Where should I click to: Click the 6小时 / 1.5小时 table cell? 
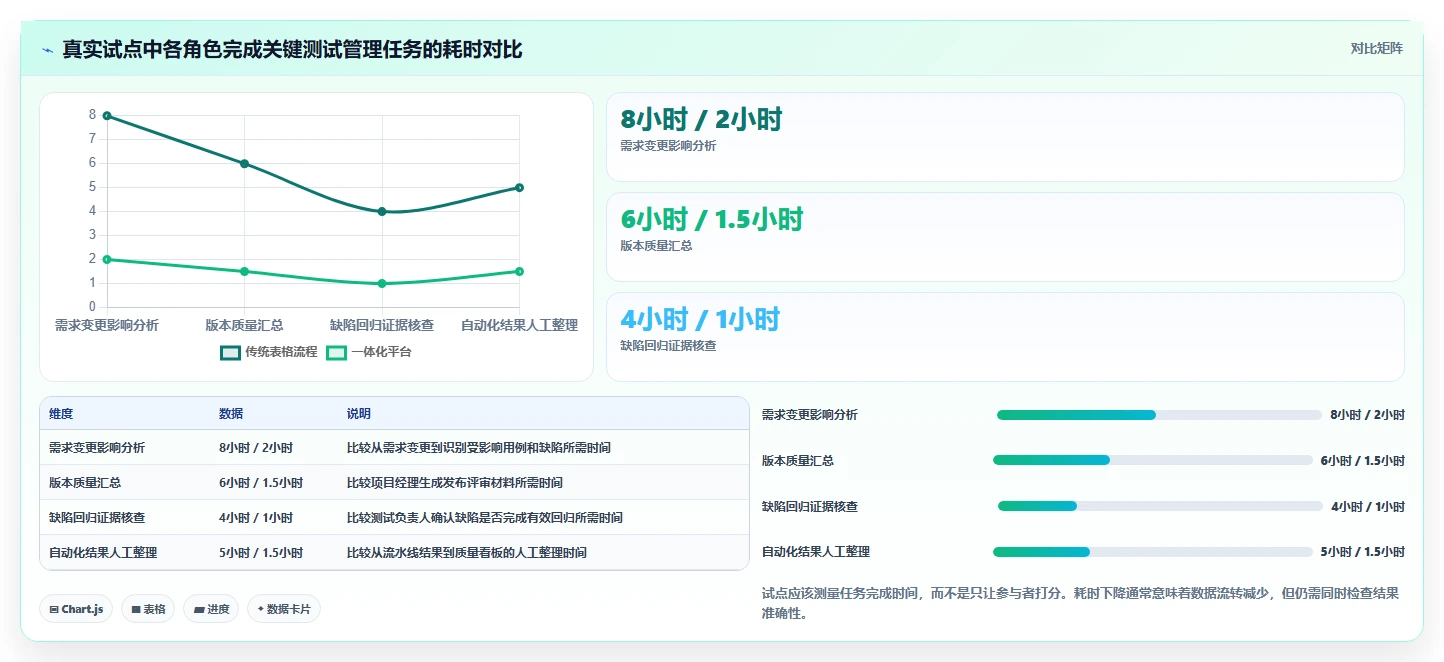[x=274, y=483]
